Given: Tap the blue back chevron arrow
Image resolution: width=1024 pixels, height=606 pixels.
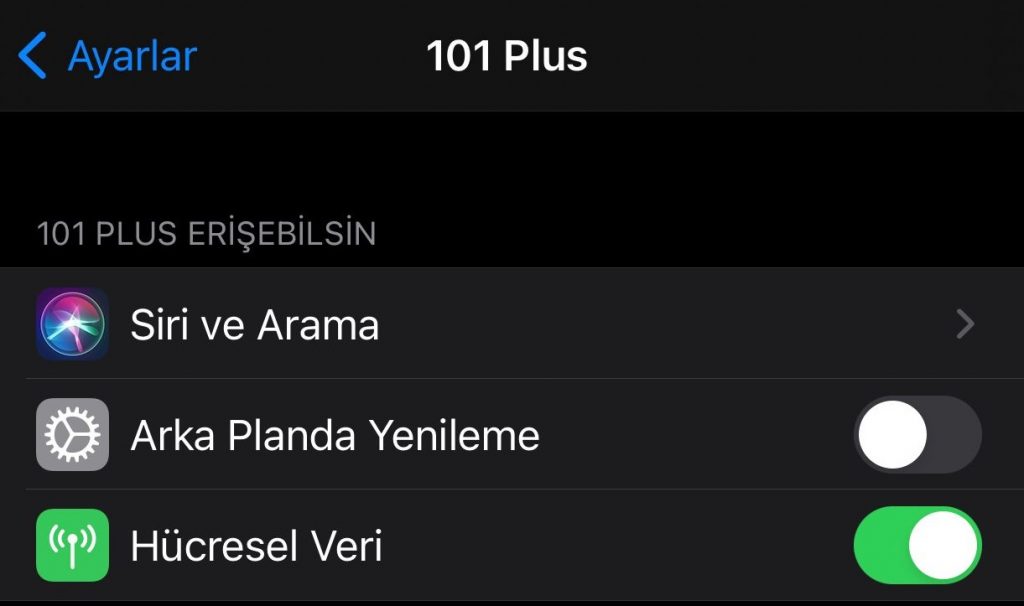Looking at the screenshot, I should click(32, 56).
